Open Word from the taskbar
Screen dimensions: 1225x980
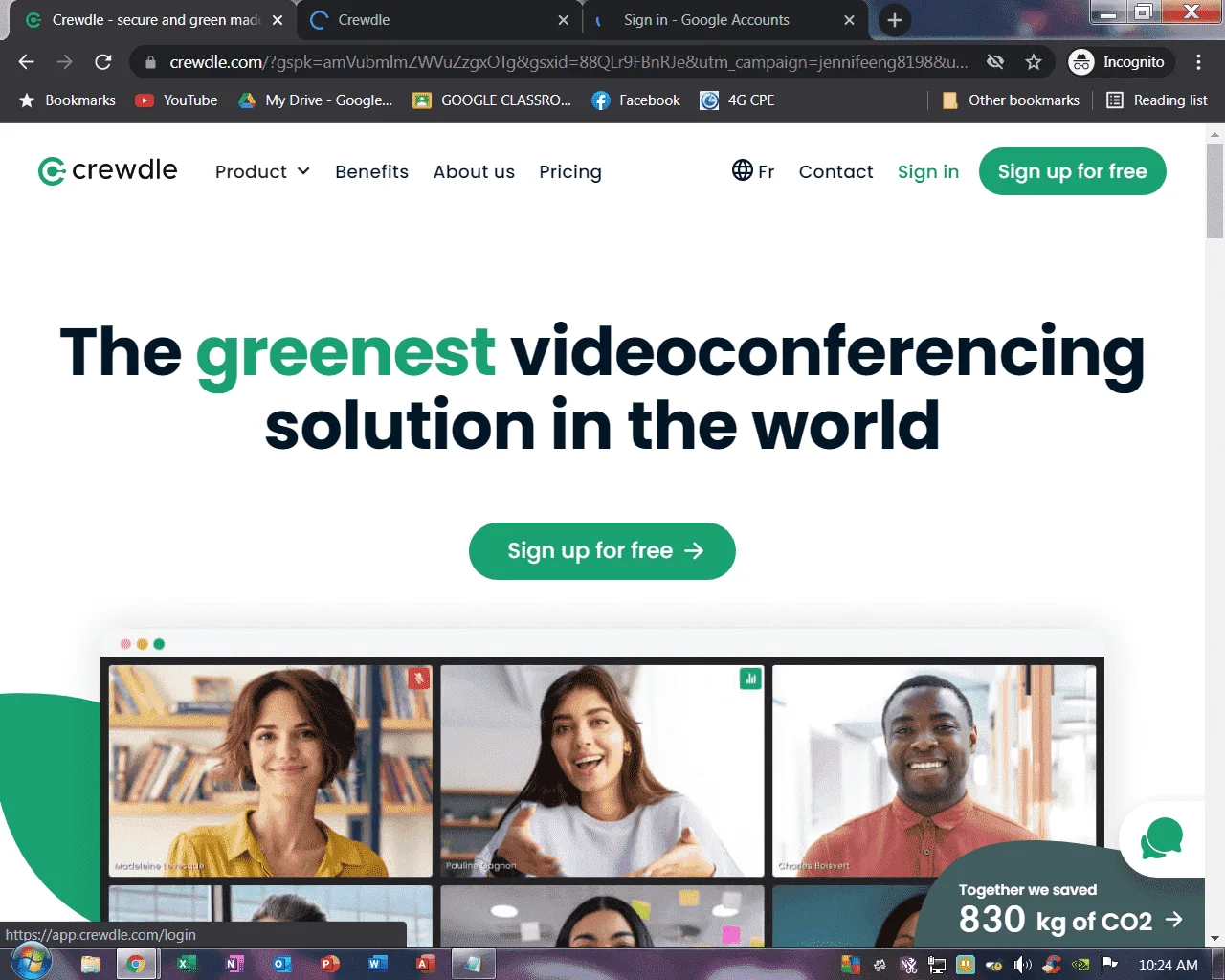tap(378, 964)
